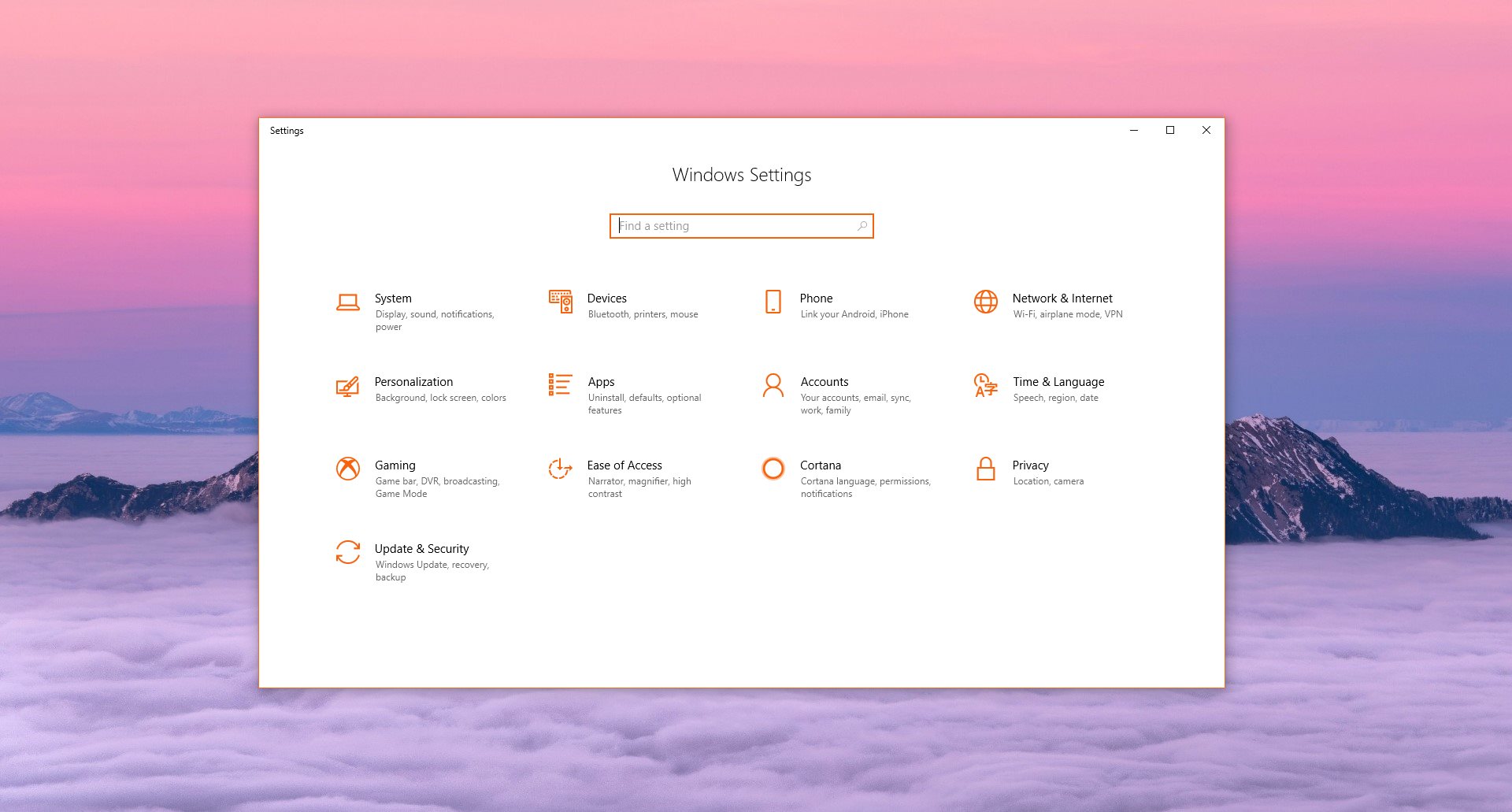Open Gaming settings title
This screenshot has height=812, width=1512.
point(395,465)
